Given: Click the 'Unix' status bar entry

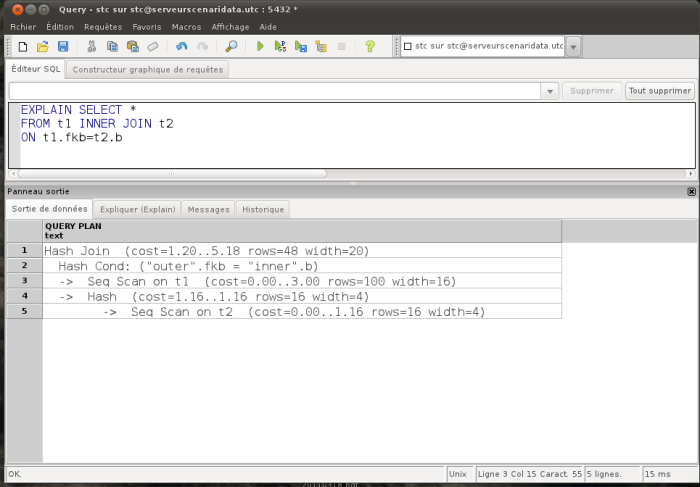Looking at the screenshot, I should tap(458, 474).
